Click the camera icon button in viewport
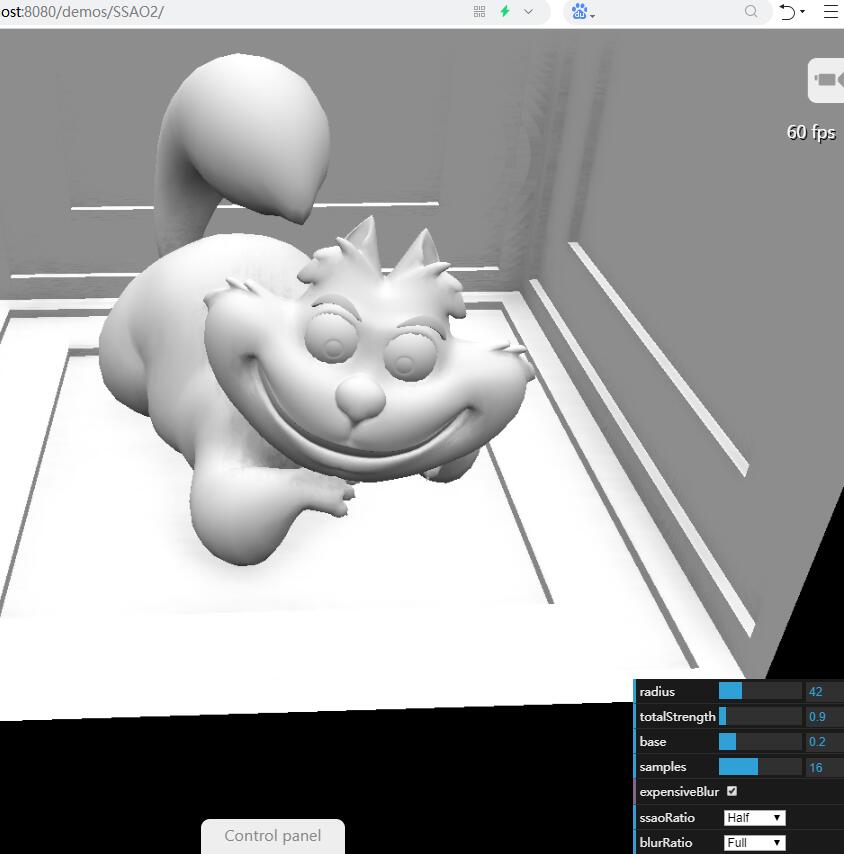844x854 pixels. 827,80
